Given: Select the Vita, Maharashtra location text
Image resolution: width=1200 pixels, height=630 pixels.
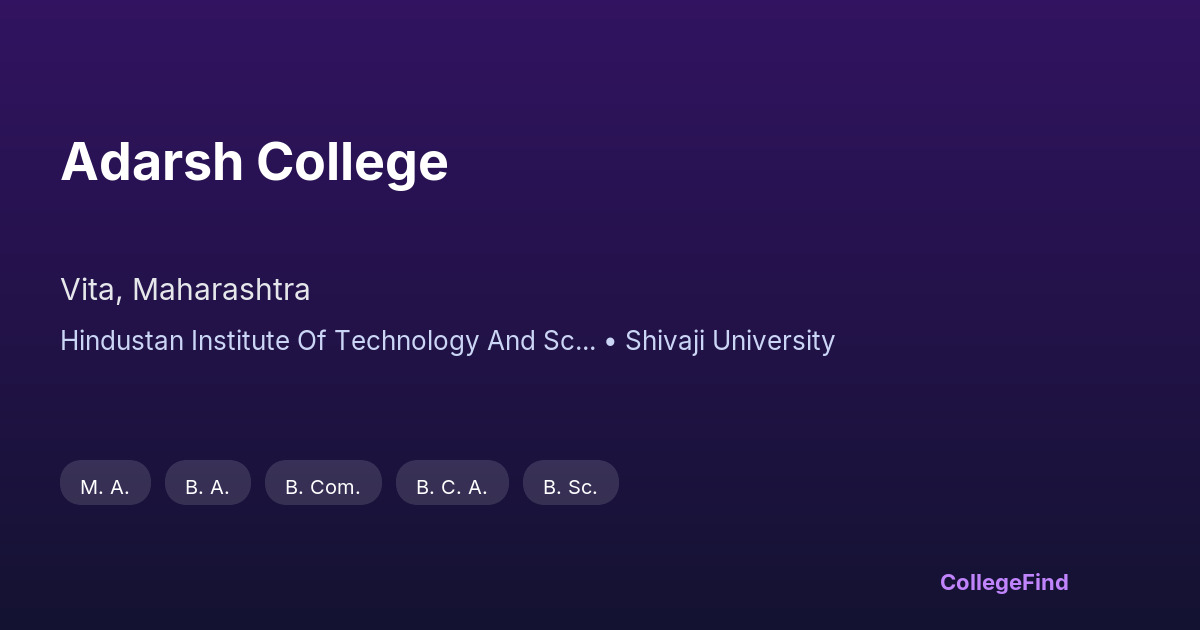Looking at the screenshot, I should (x=185, y=290).
